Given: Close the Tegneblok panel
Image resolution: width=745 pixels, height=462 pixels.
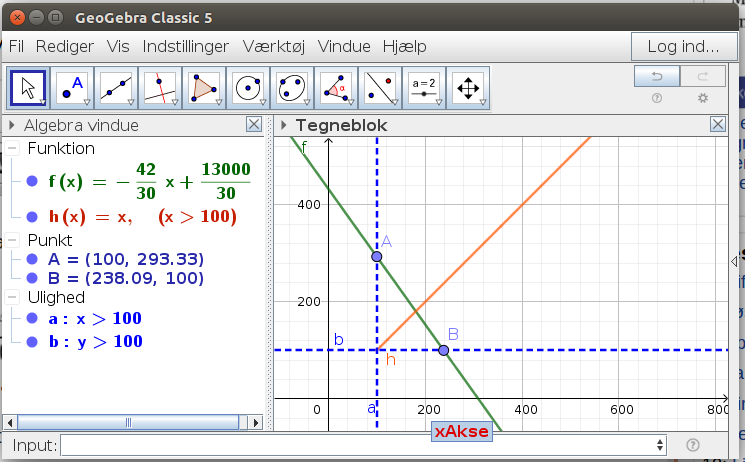Looking at the screenshot, I should pyautogui.click(x=717, y=125).
